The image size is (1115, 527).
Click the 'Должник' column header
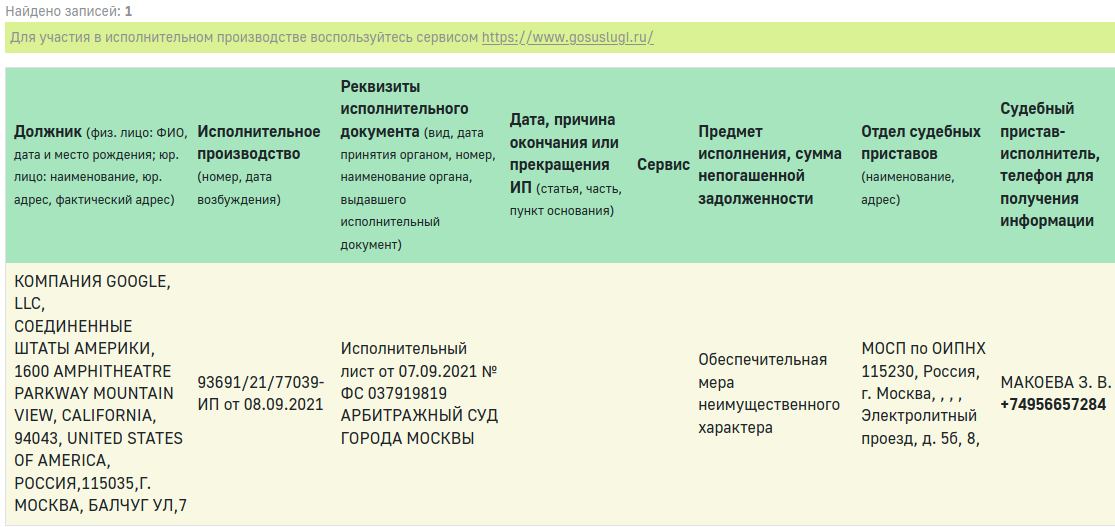tap(100, 166)
